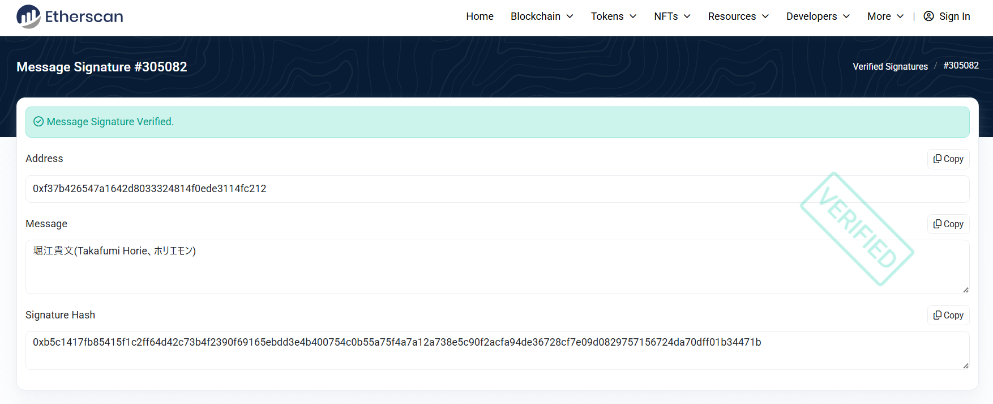Click the VERIFIED stamp graphic
This screenshot has height=404, width=993.
click(857, 229)
